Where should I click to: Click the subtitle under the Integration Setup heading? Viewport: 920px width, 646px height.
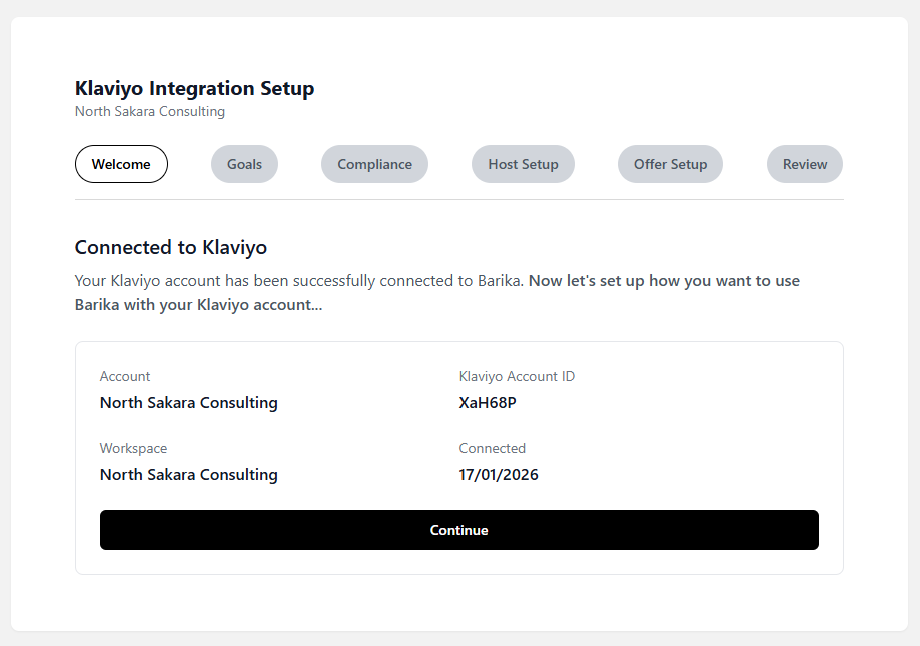point(150,111)
